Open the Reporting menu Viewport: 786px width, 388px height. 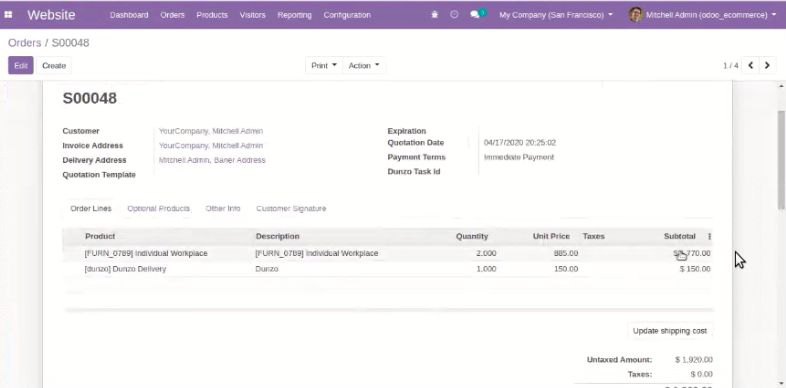(294, 15)
